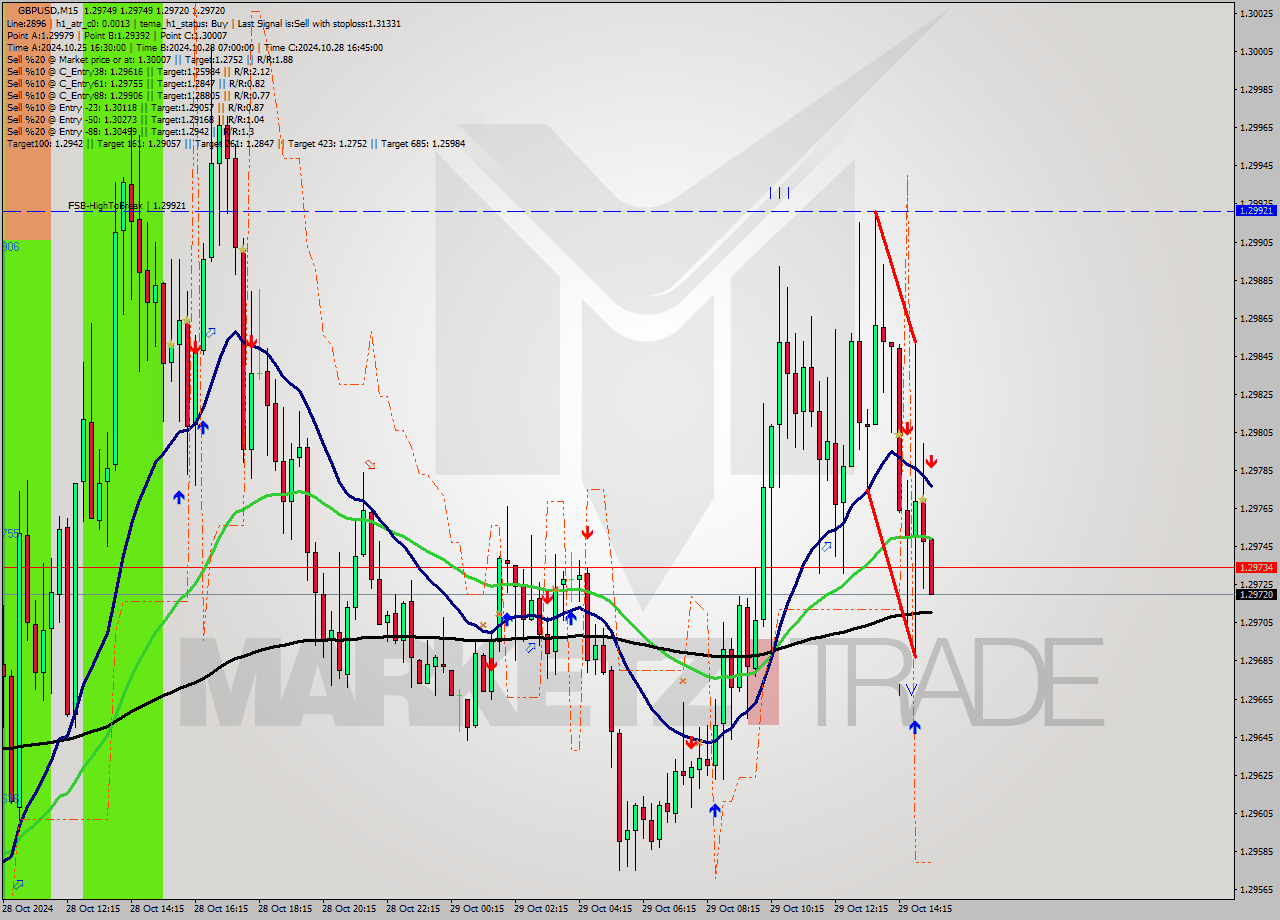This screenshot has height=920, width=1280.
Task: Click the 'Sell %10 @ C_Entry38: 1.29616' line
Action: click(x=138, y=71)
